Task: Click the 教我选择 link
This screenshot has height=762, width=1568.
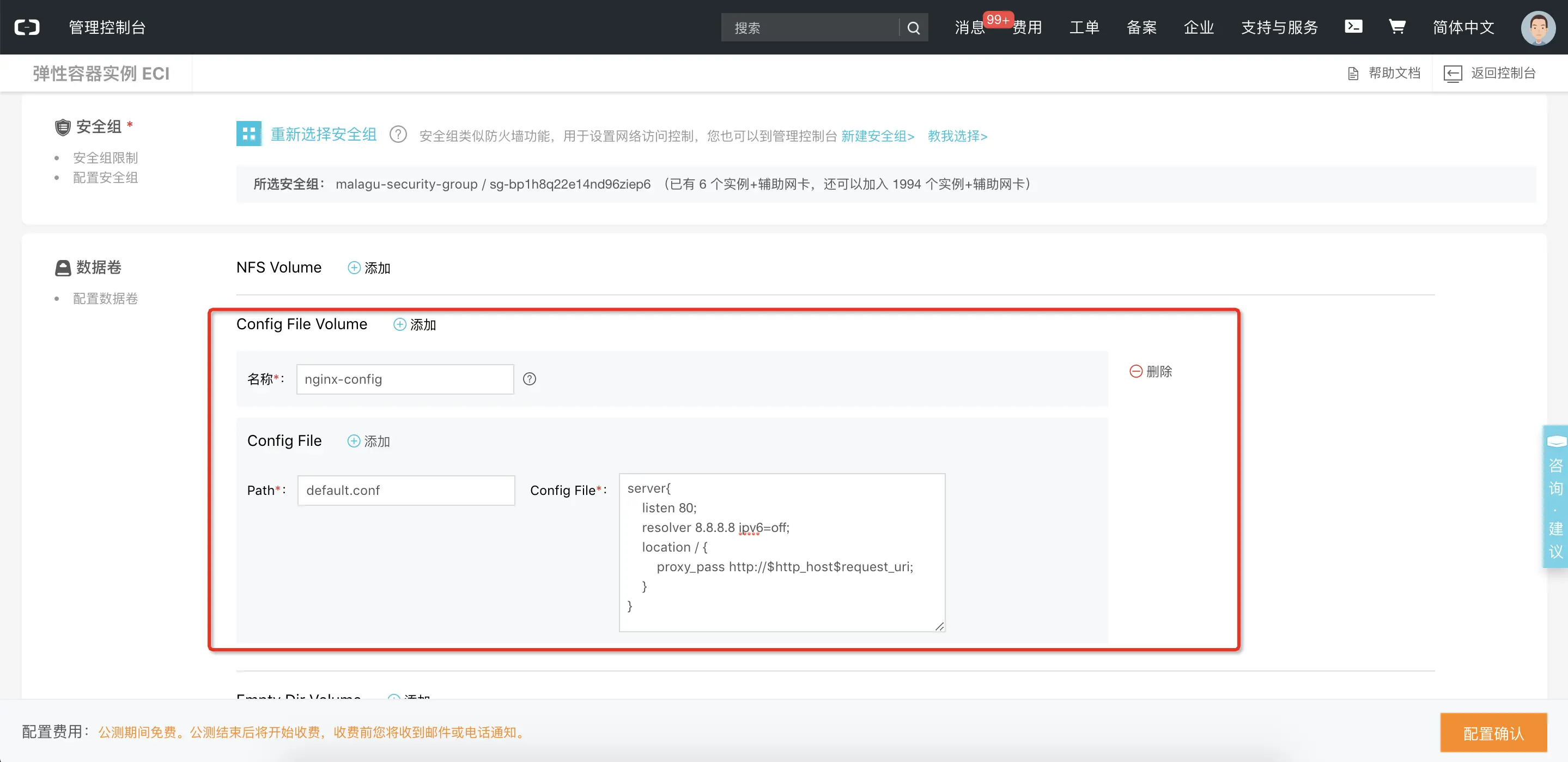Action: tap(957, 136)
